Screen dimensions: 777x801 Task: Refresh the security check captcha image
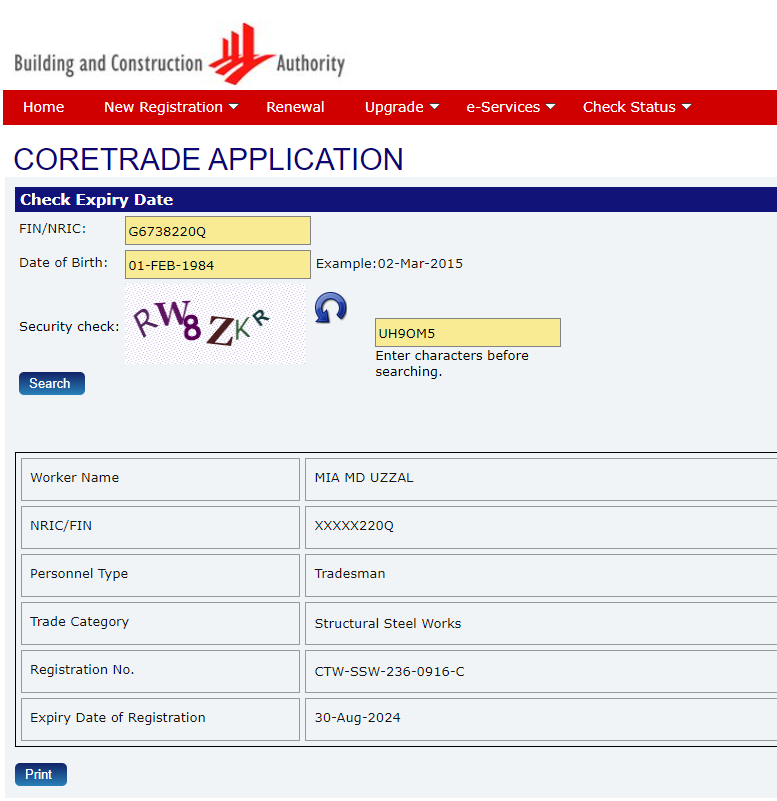(330, 308)
